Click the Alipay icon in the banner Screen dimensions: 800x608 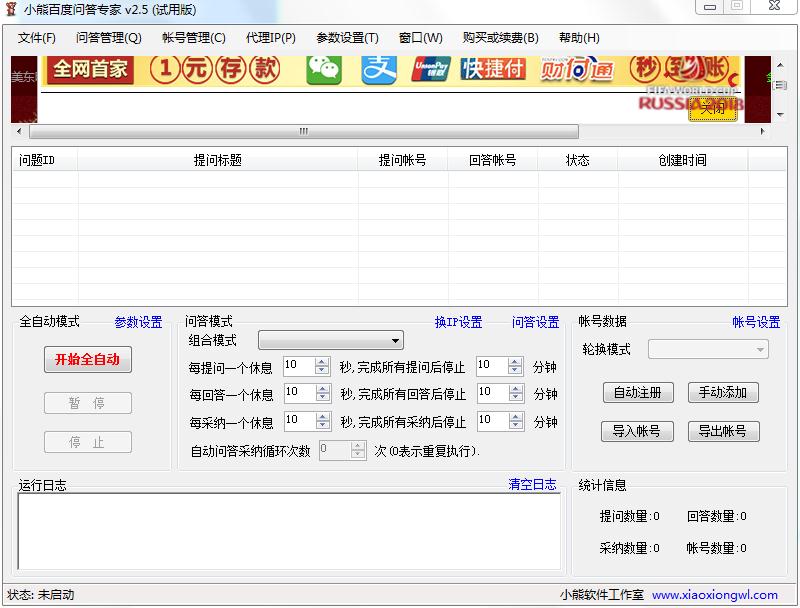(x=378, y=69)
